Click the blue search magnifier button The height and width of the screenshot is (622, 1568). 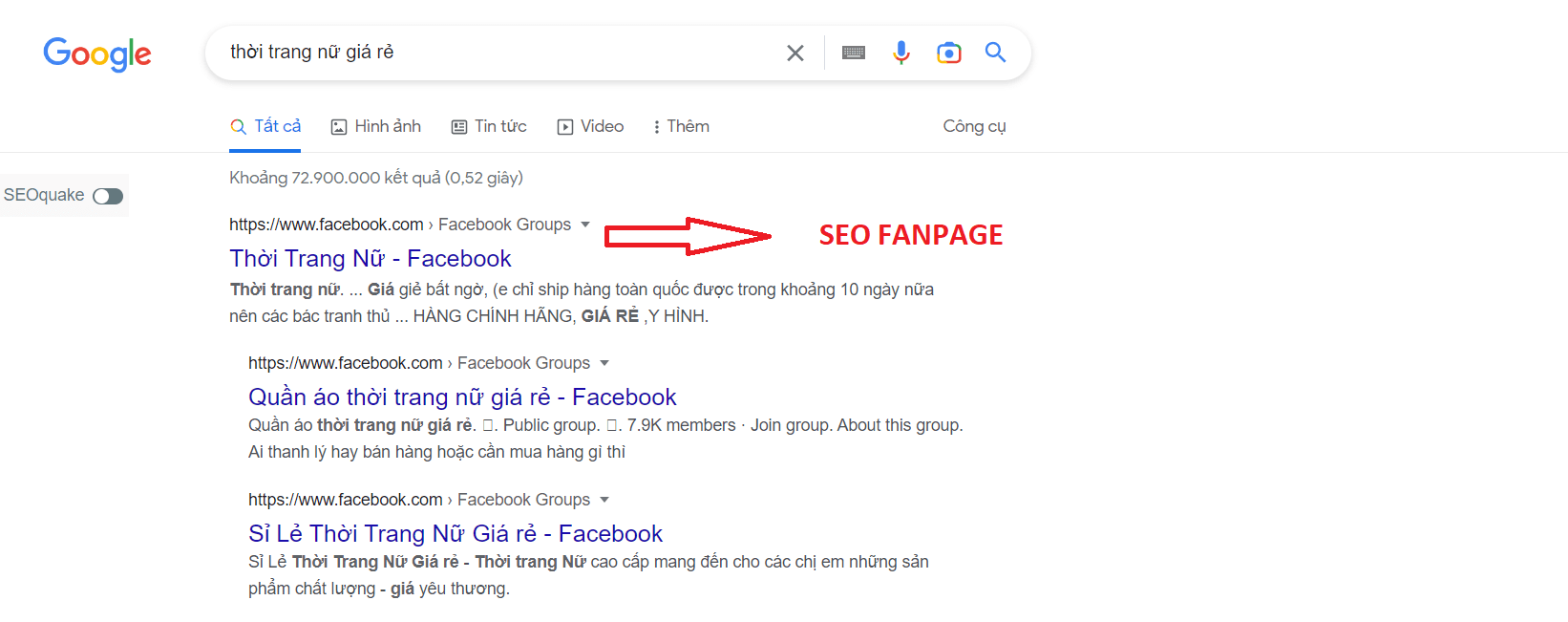[995, 53]
